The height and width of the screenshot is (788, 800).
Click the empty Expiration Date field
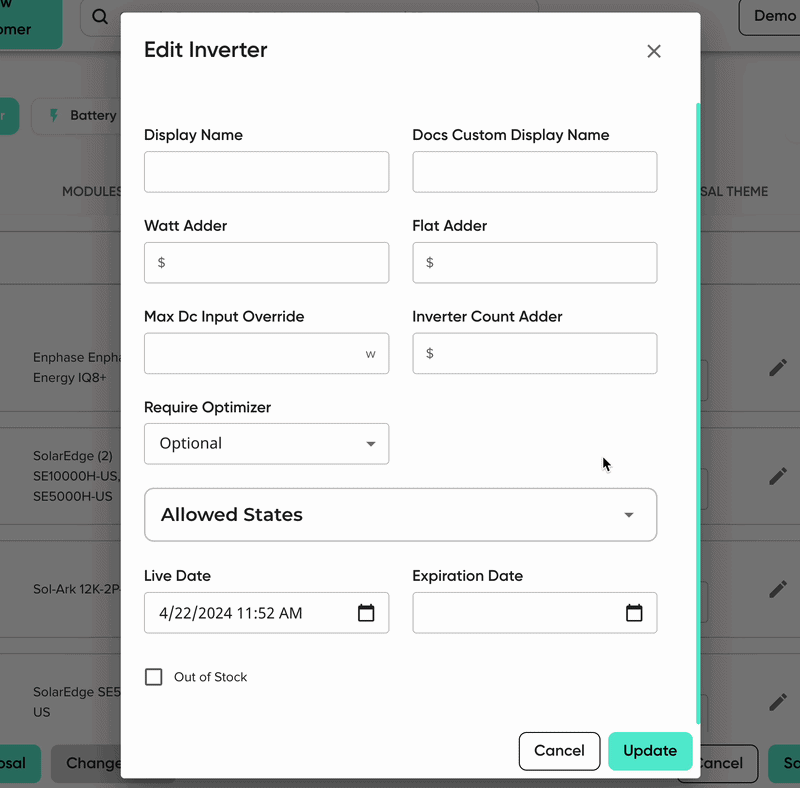(x=535, y=613)
